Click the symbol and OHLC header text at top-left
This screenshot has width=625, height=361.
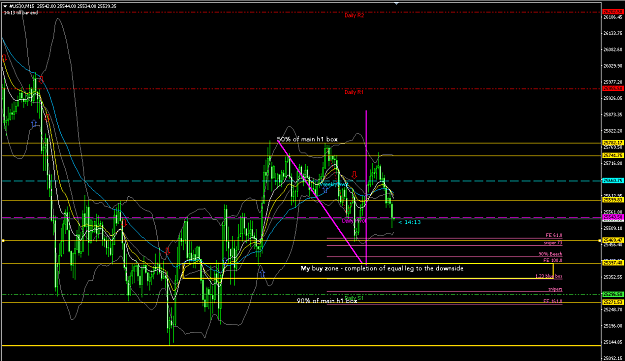(63, 6)
